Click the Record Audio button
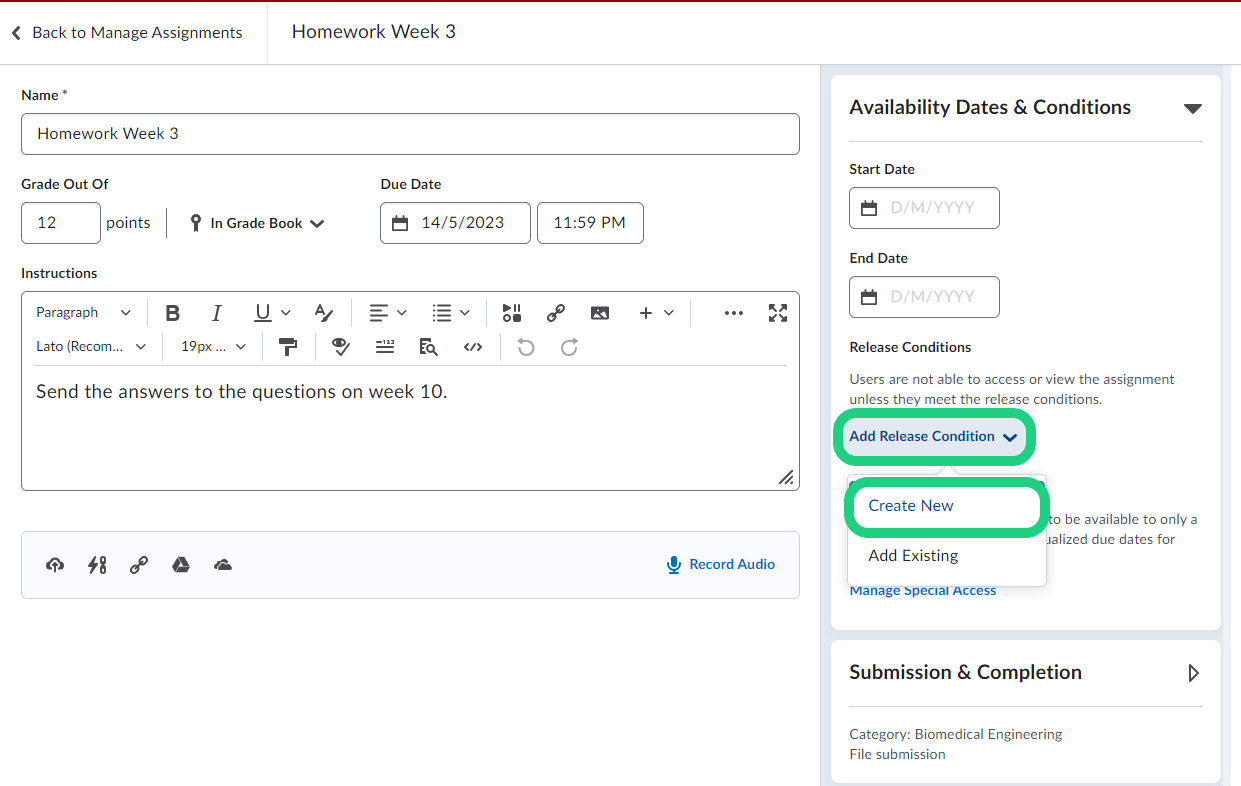The image size is (1241, 786). click(x=721, y=565)
